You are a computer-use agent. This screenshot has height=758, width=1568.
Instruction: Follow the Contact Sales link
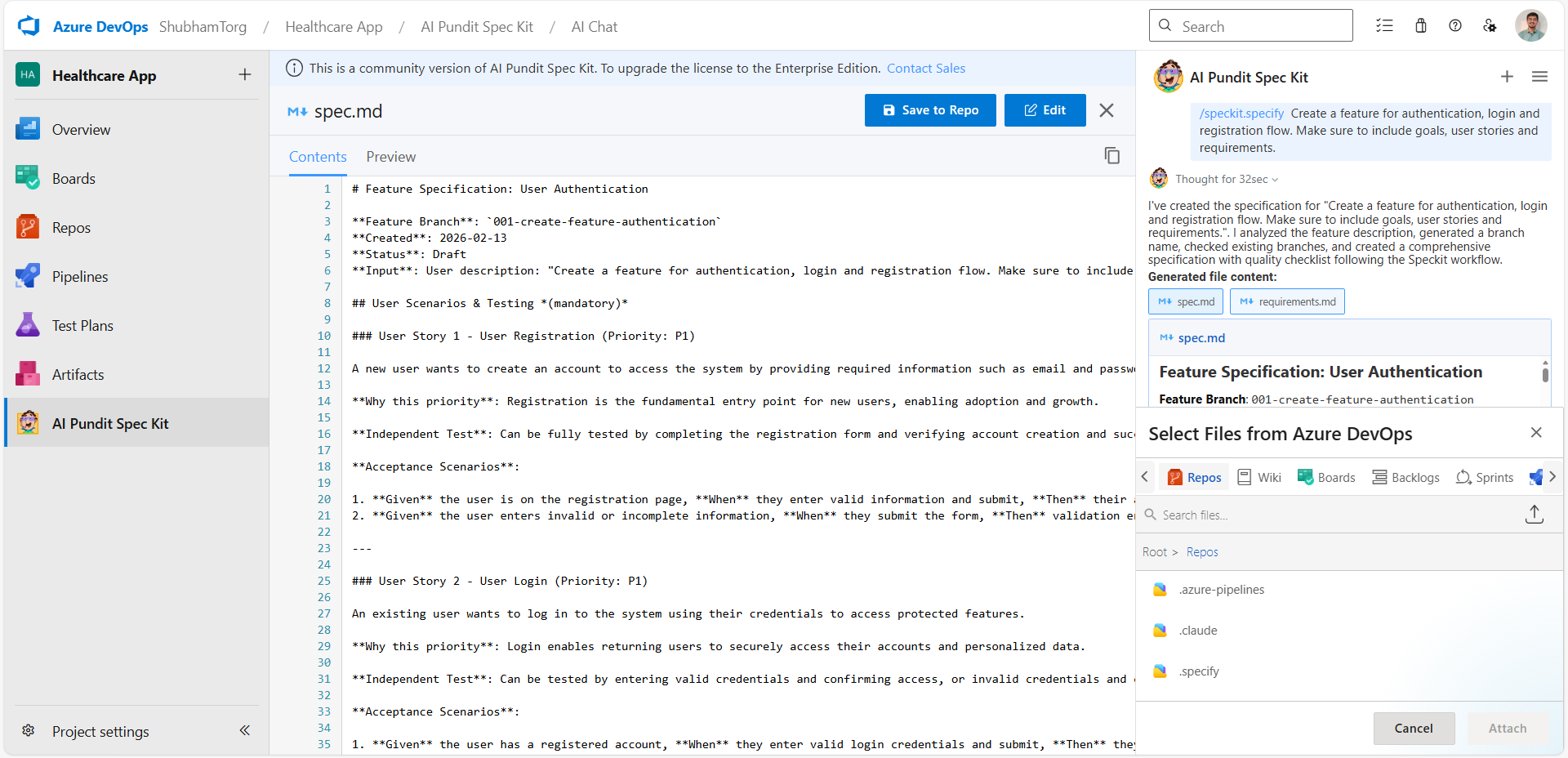pyautogui.click(x=925, y=69)
